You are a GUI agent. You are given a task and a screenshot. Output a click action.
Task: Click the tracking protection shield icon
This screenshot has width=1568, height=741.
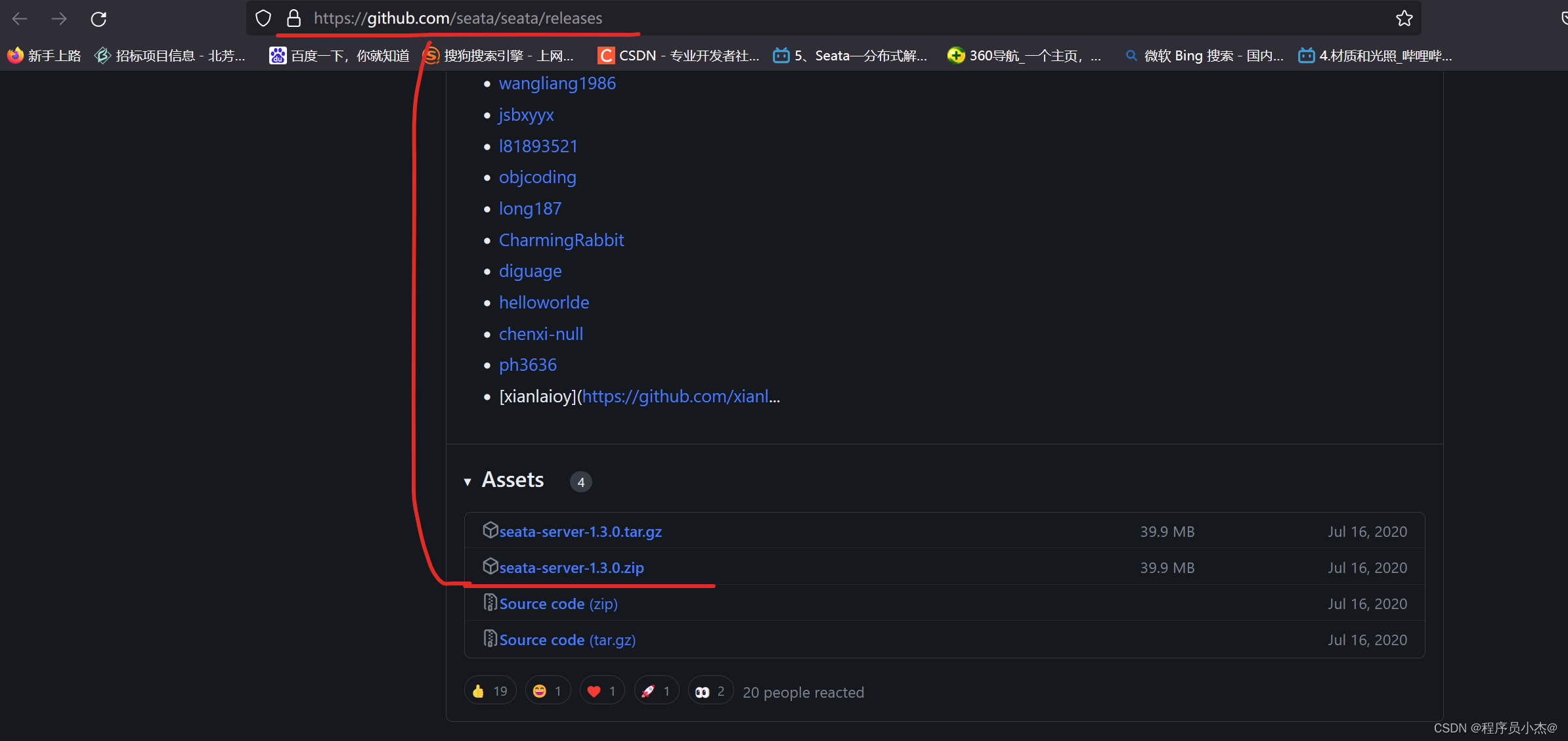pyautogui.click(x=263, y=18)
